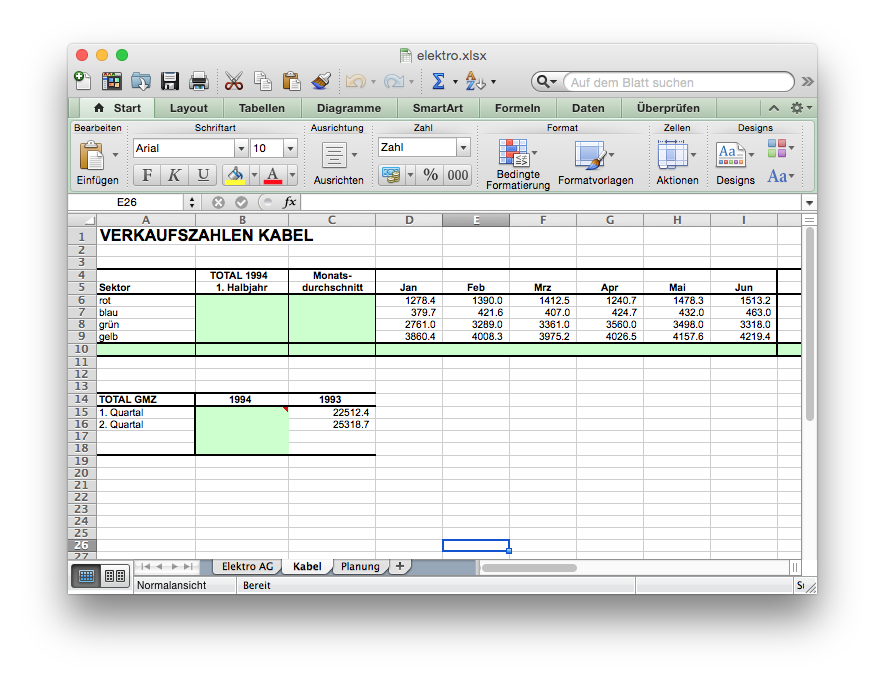Screen dimensions: 885x686
Task: Add new sheet with plus button
Action: coord(400,566)
